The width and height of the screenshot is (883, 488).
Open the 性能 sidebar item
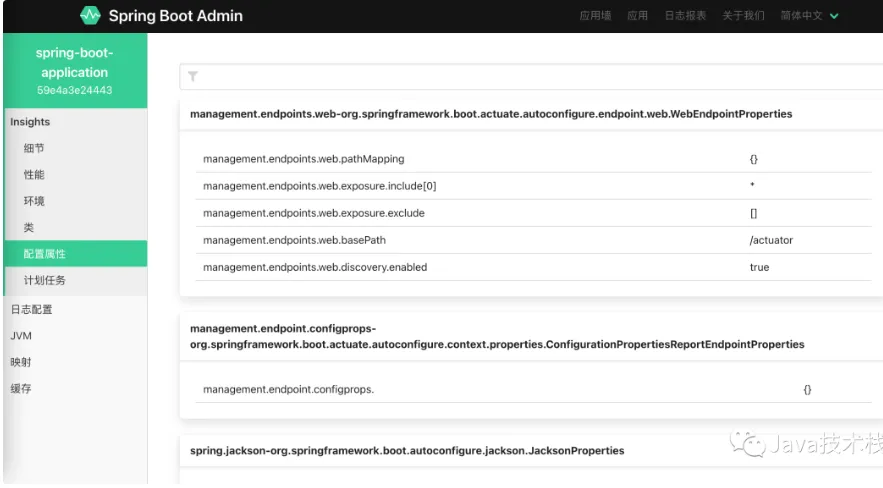(34, 175)
